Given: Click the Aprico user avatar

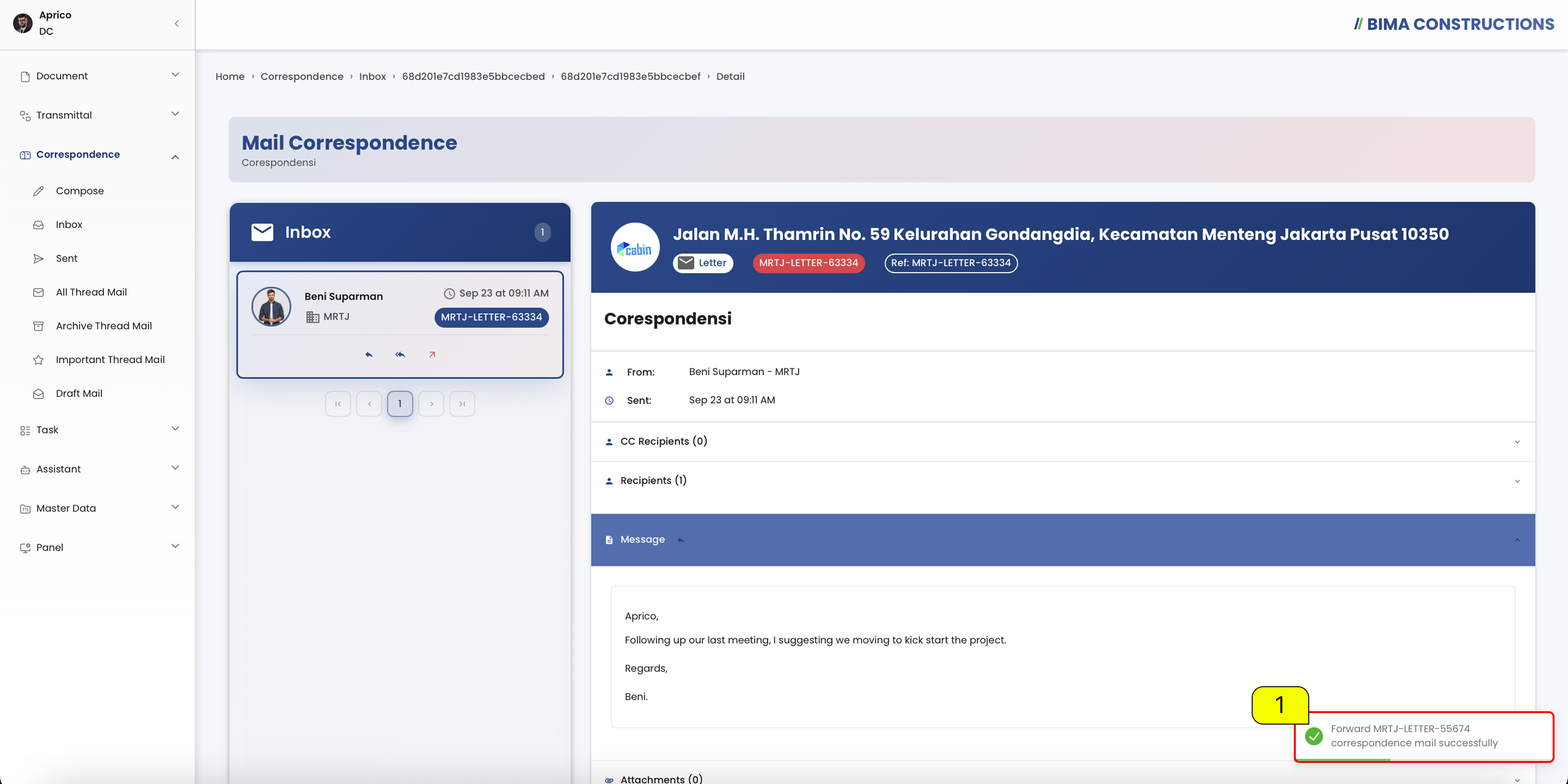Looking at the screenshot, I should click(x=23, y=23).
